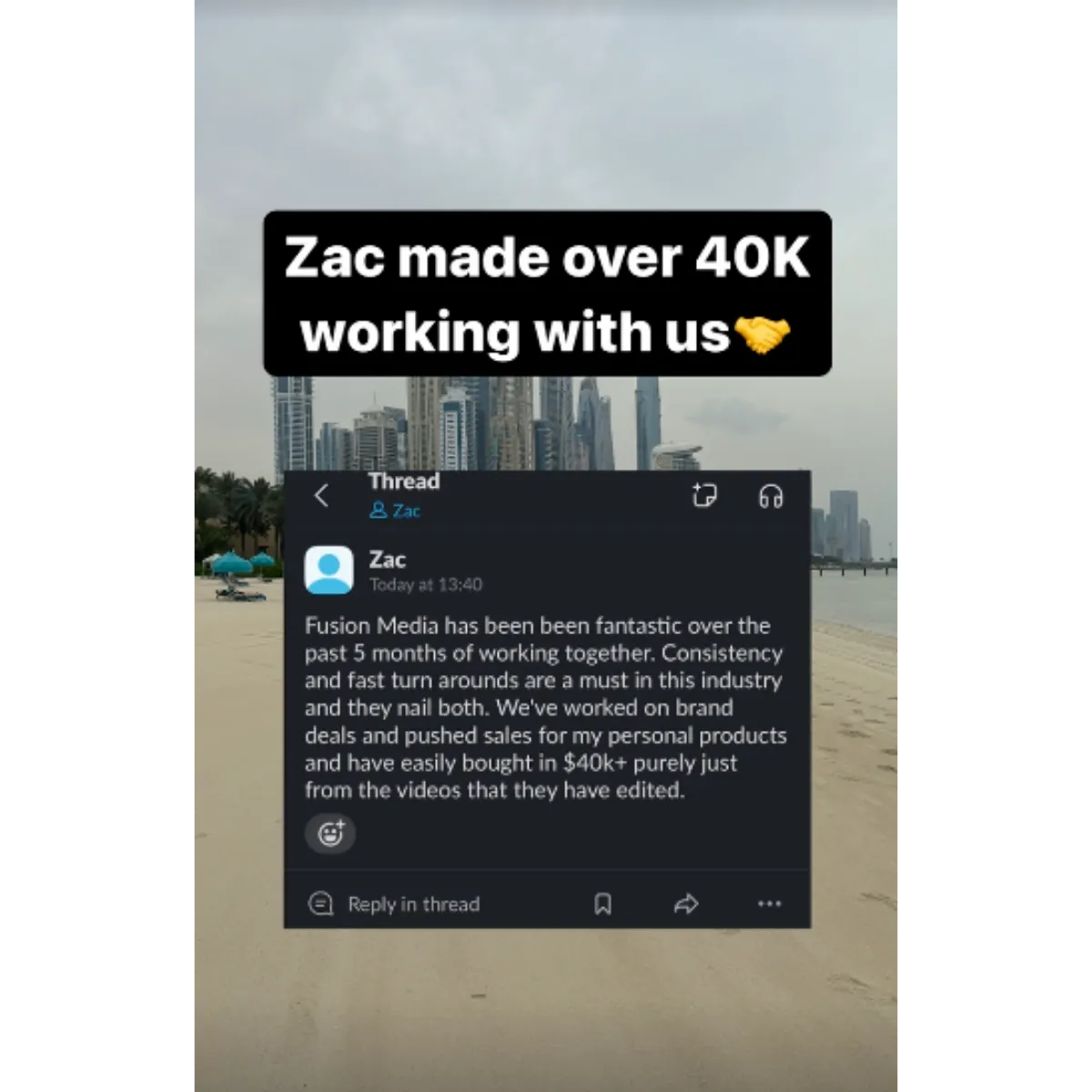Click the Today at 13:40 timestamp
The image size is (1092, 1092).
coord(426,584)
